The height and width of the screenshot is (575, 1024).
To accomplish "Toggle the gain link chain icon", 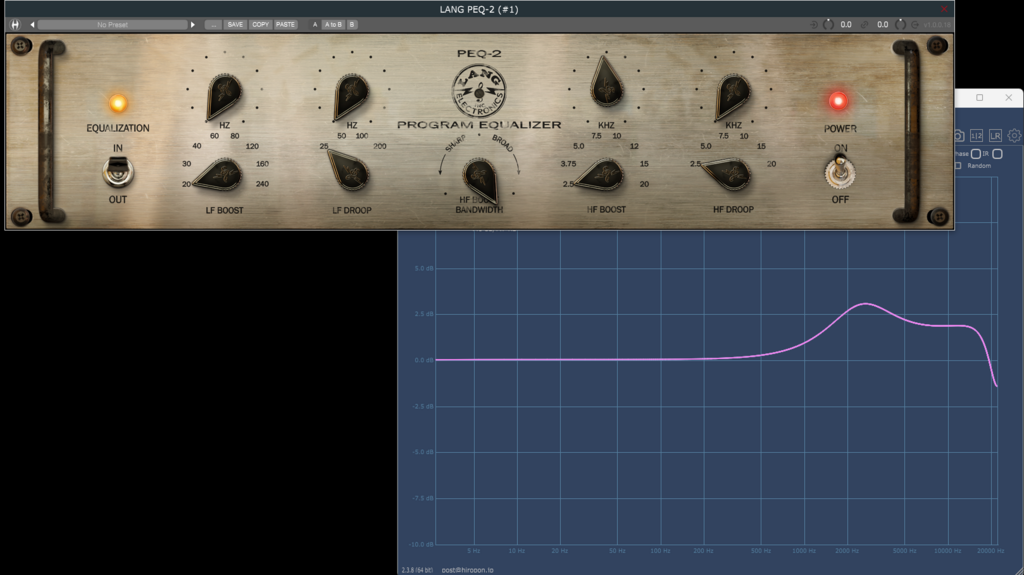I will tap(865, 25).
